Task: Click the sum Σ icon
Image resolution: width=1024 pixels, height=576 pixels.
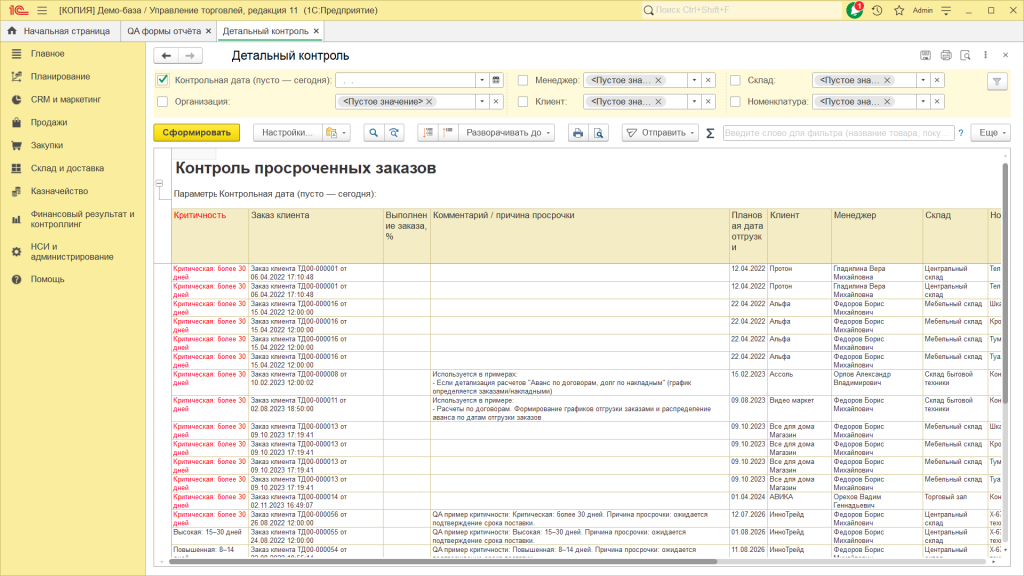Action: [711, 133]
